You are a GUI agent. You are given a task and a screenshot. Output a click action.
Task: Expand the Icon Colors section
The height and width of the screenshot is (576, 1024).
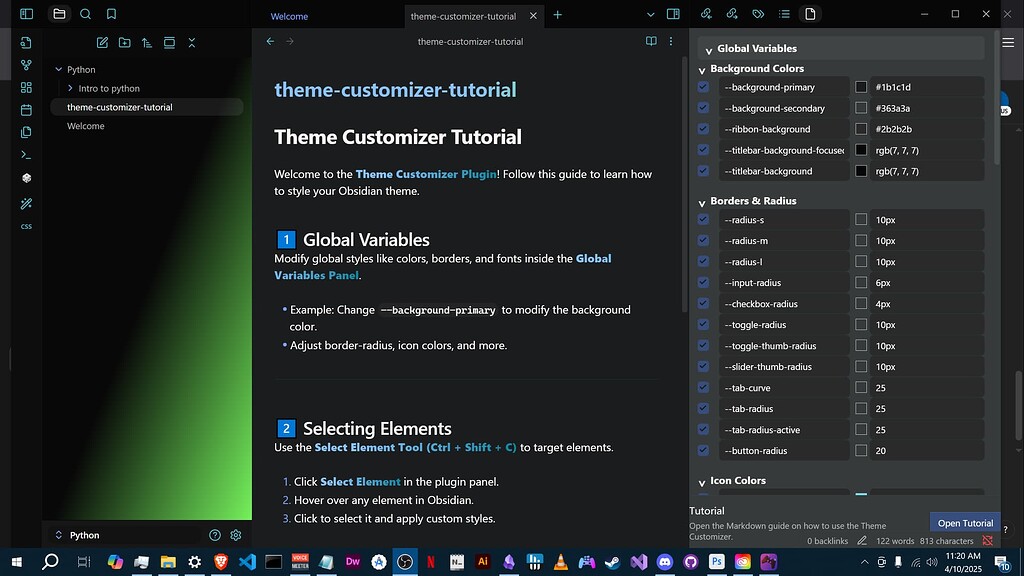click(x=701, y=481)
